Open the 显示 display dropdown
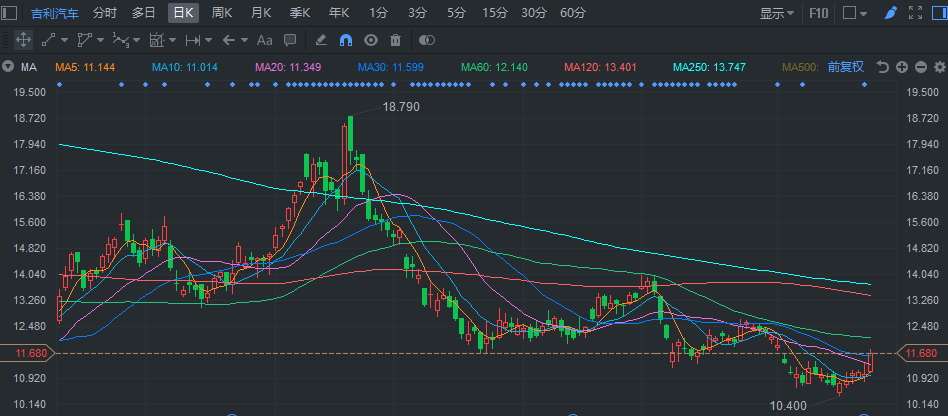948x416 pixels. 777,13
